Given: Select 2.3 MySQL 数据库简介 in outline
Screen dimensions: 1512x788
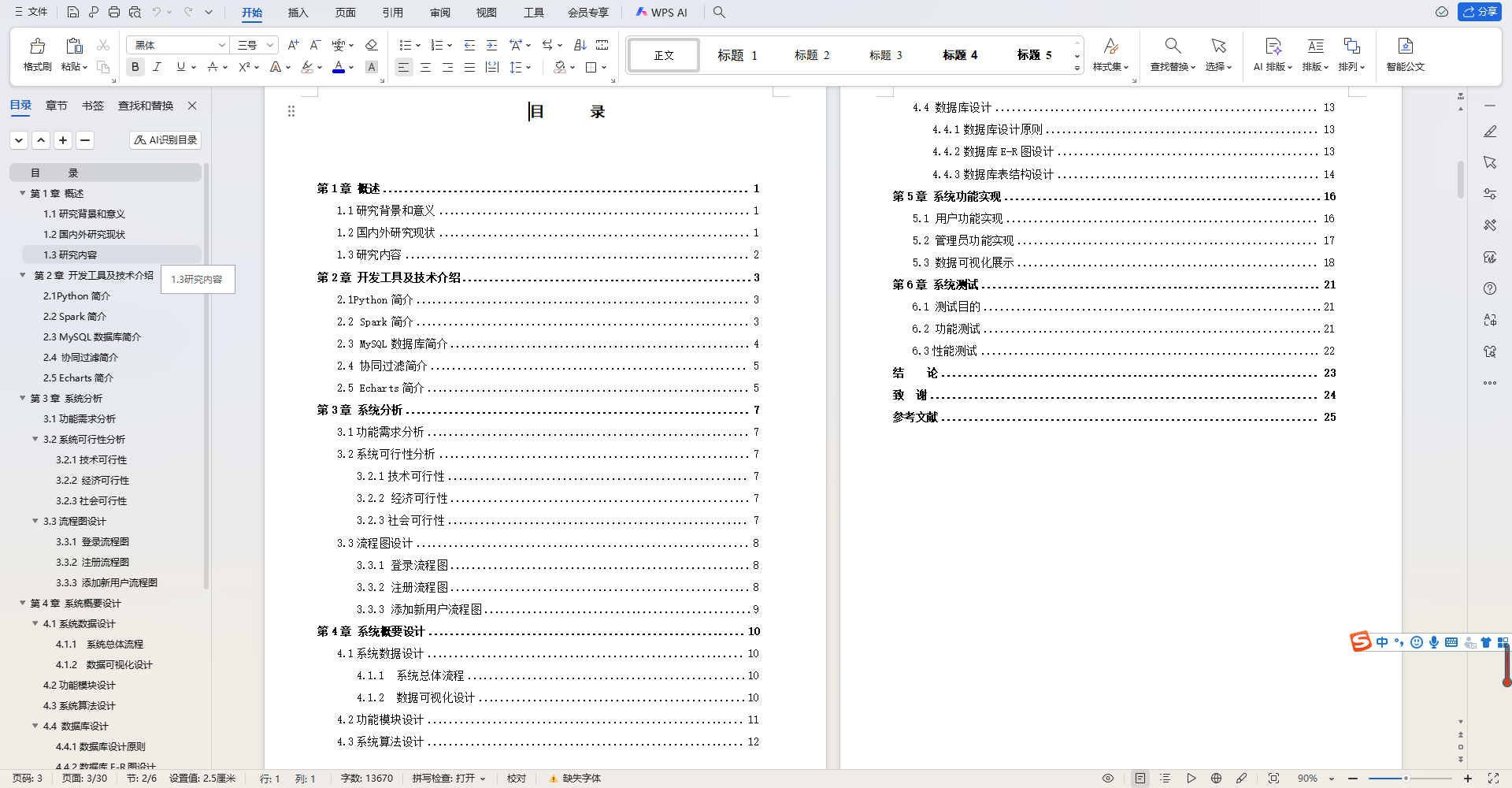Looking at the screenshot, I should [x=92, y=336].
